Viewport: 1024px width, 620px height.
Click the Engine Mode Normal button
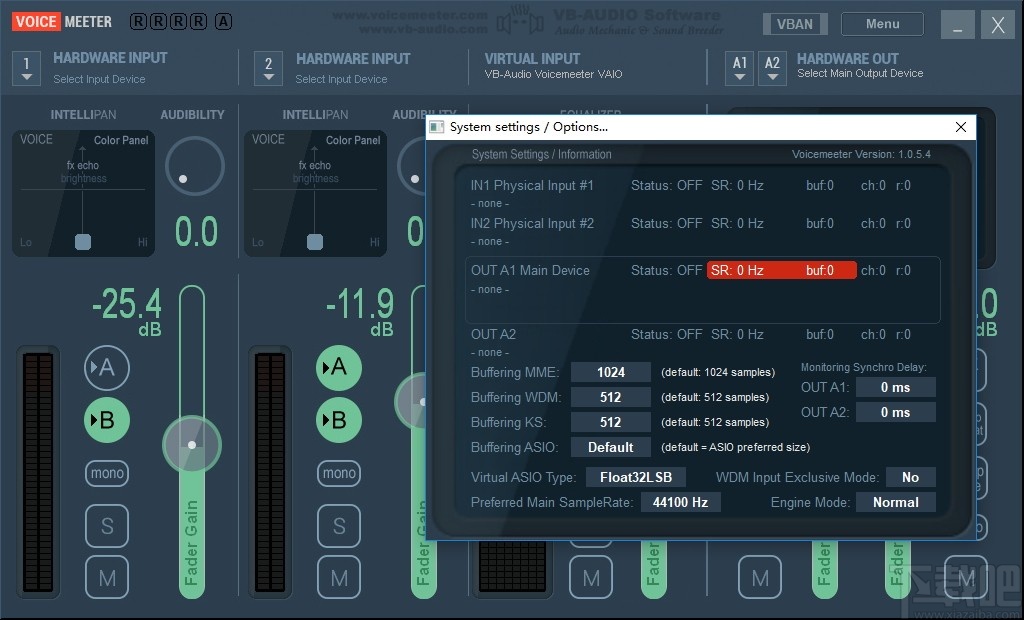click(x=895, y=502)
